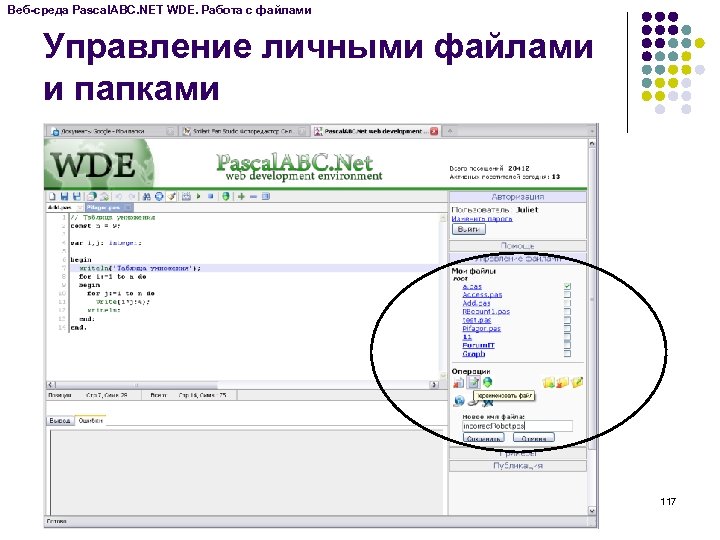The image size is (720, 540).
Task: Expand the Примеры section header
Action: pos(518,453)
